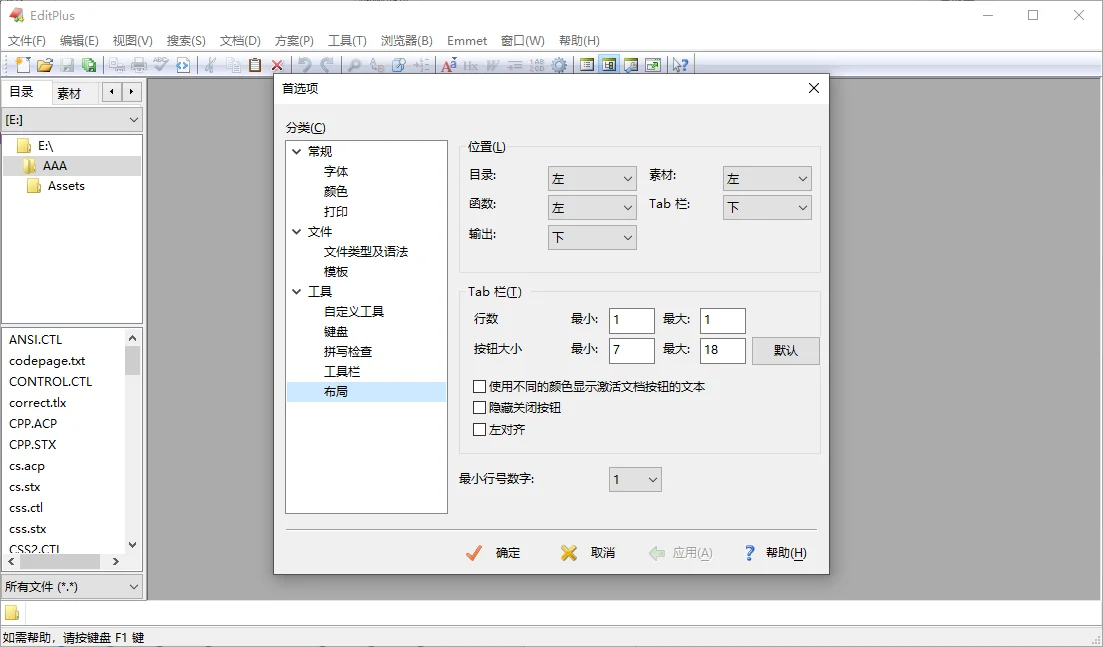This screenshot has height=647, width=1103.
Task: Click the view in browser icon
Action: pos(183,65)
